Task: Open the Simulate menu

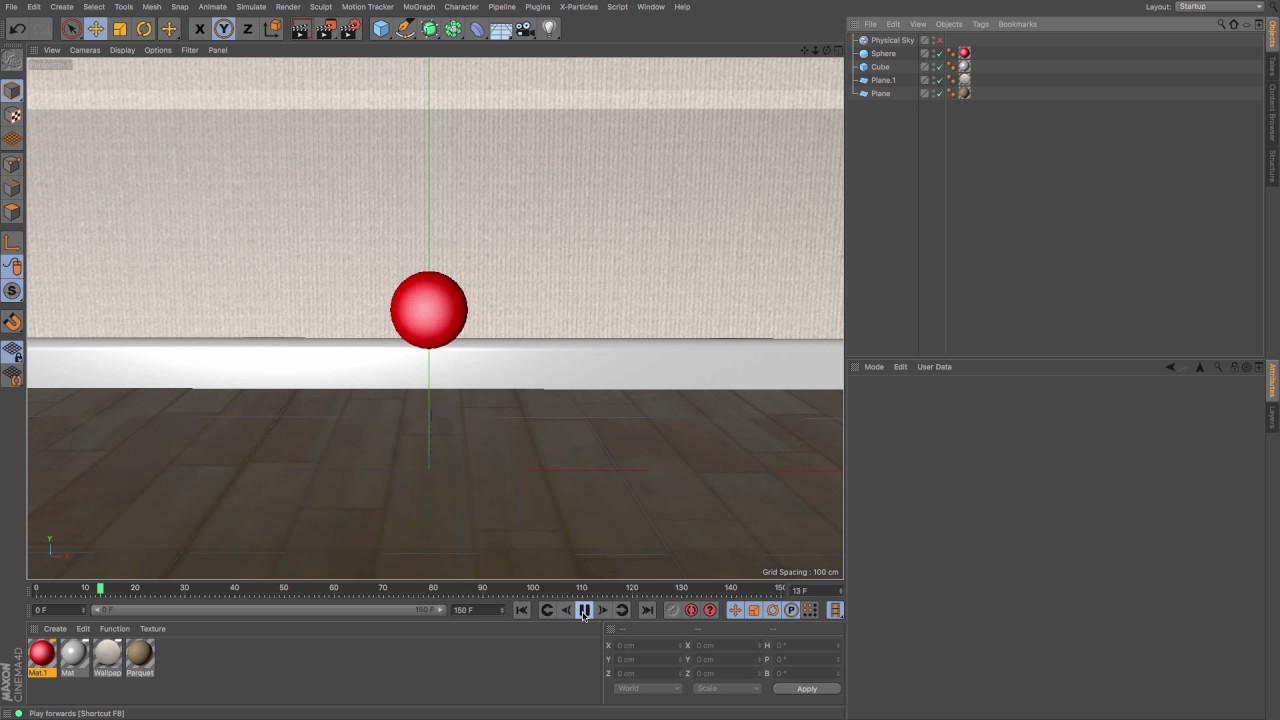Action: [251, 7]
